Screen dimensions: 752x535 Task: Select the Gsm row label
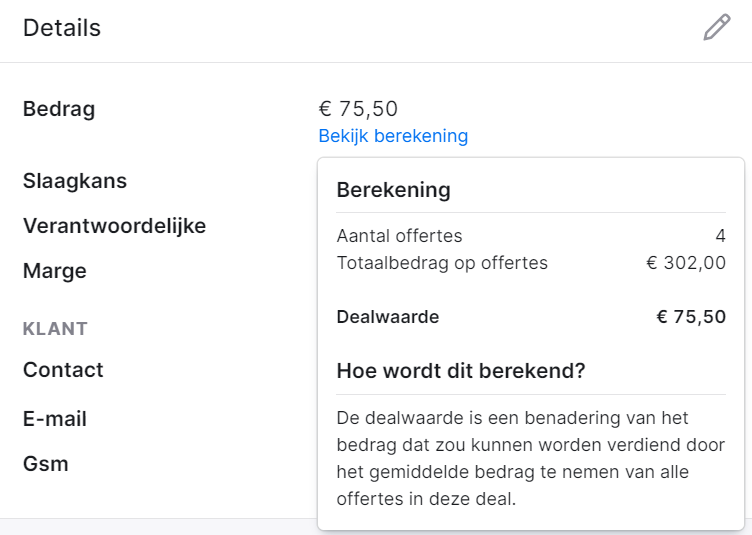coord(46,464)
